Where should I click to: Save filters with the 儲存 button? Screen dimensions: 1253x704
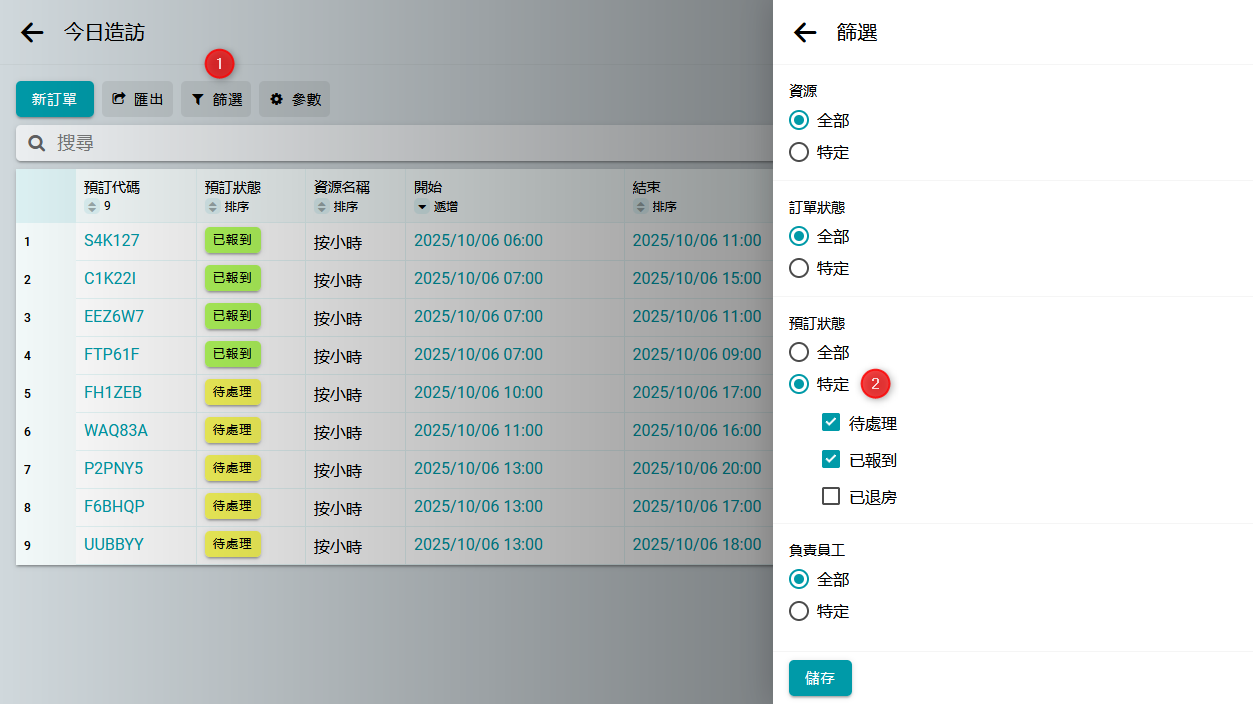pyautogui.click(x=819, y=678)
